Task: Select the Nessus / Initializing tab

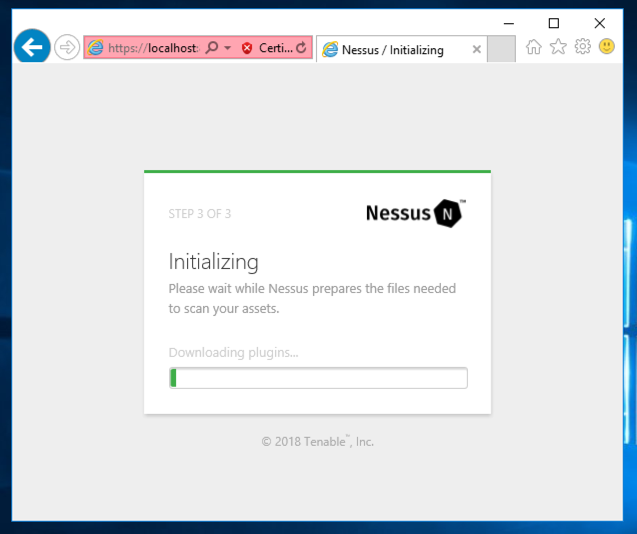Action: 401,50
